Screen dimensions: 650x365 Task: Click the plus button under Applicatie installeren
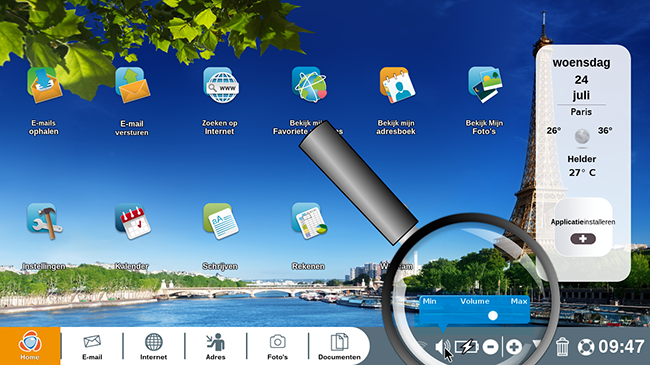pos(583,239)
